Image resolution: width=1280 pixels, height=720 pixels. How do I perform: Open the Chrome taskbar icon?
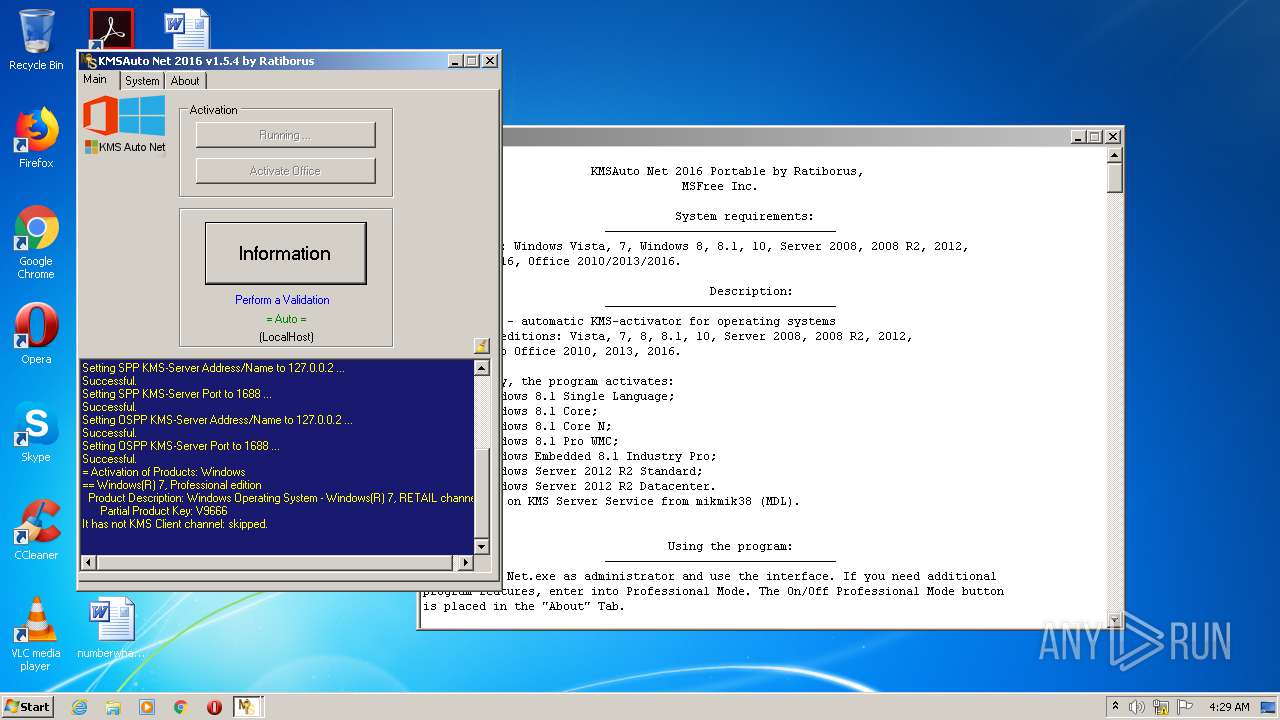(181, 707)
